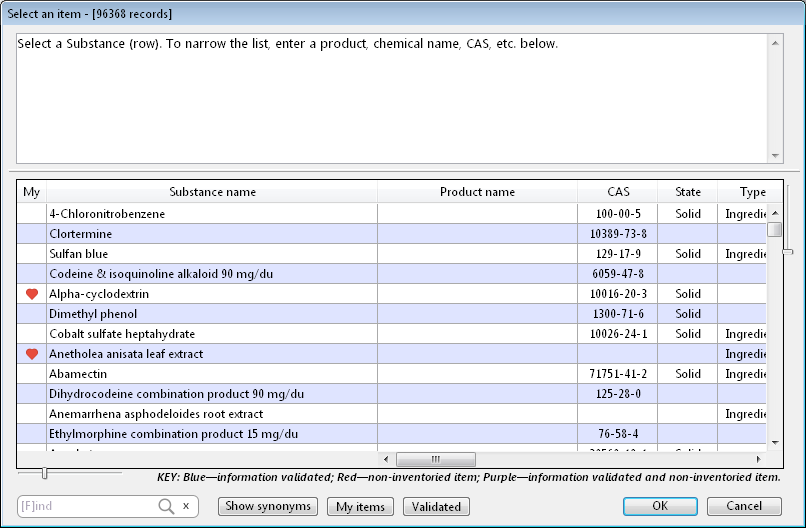Click the magnifier icon in the Find box

[166, 506]
